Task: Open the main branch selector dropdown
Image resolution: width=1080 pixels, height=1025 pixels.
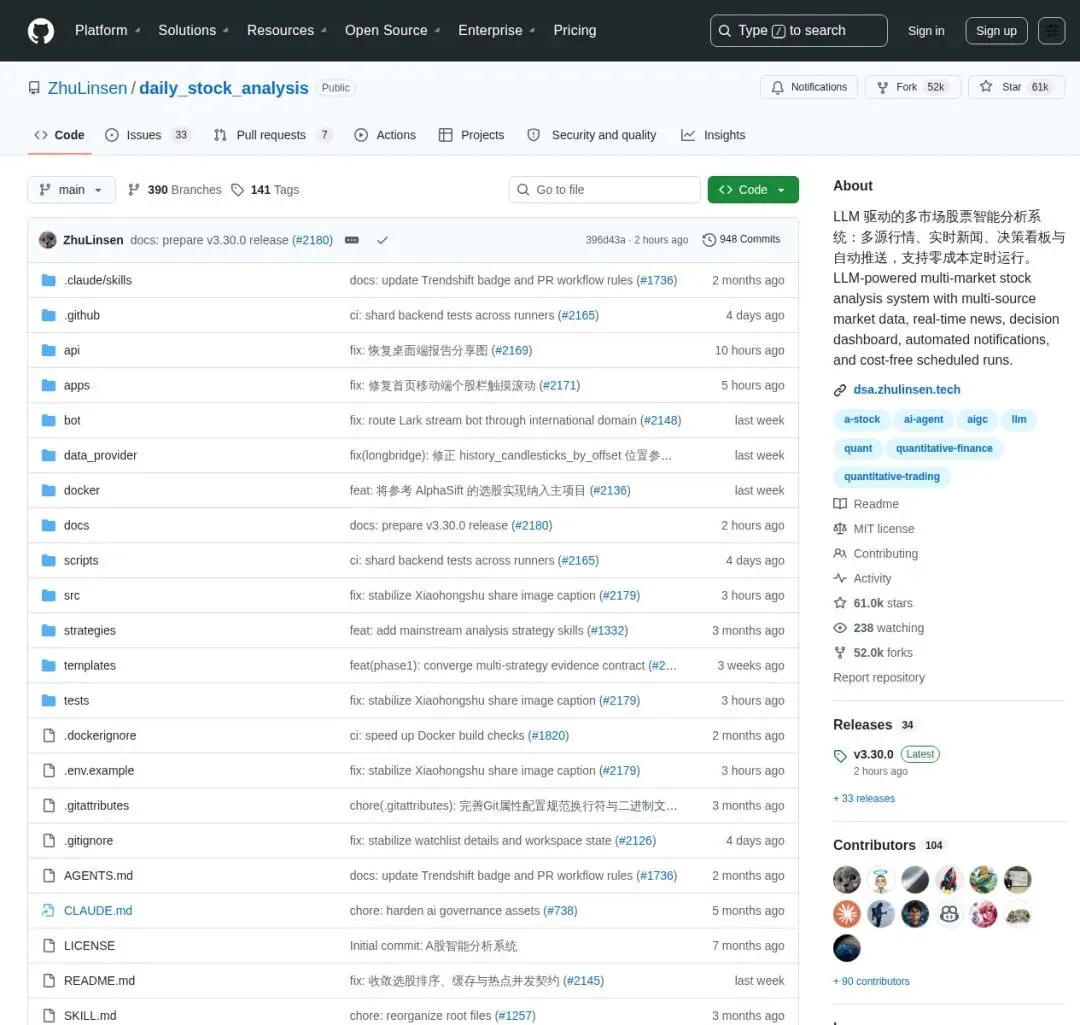Action: tap(71, 189)
